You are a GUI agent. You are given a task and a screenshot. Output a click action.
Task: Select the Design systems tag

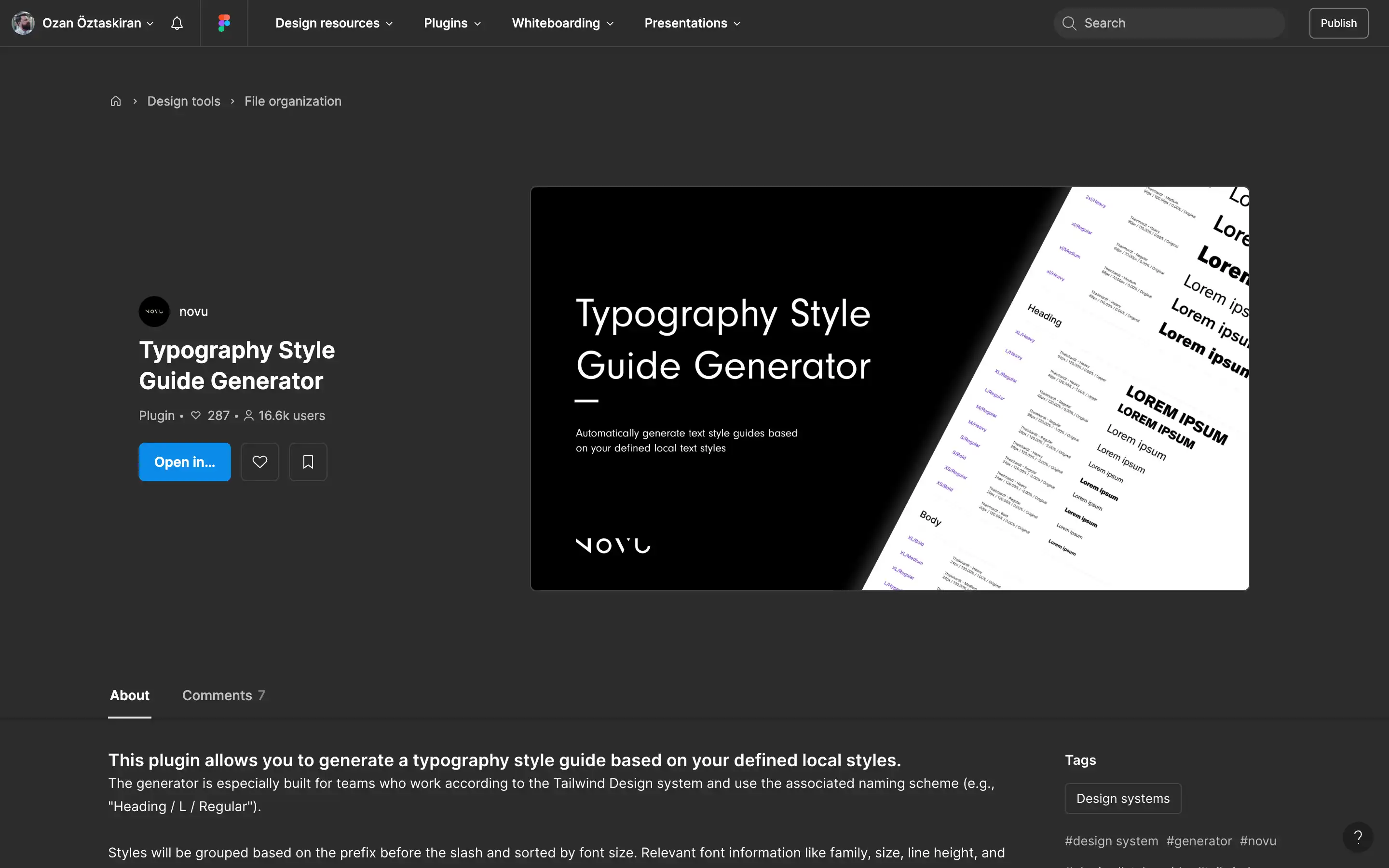pos(1123,799)
